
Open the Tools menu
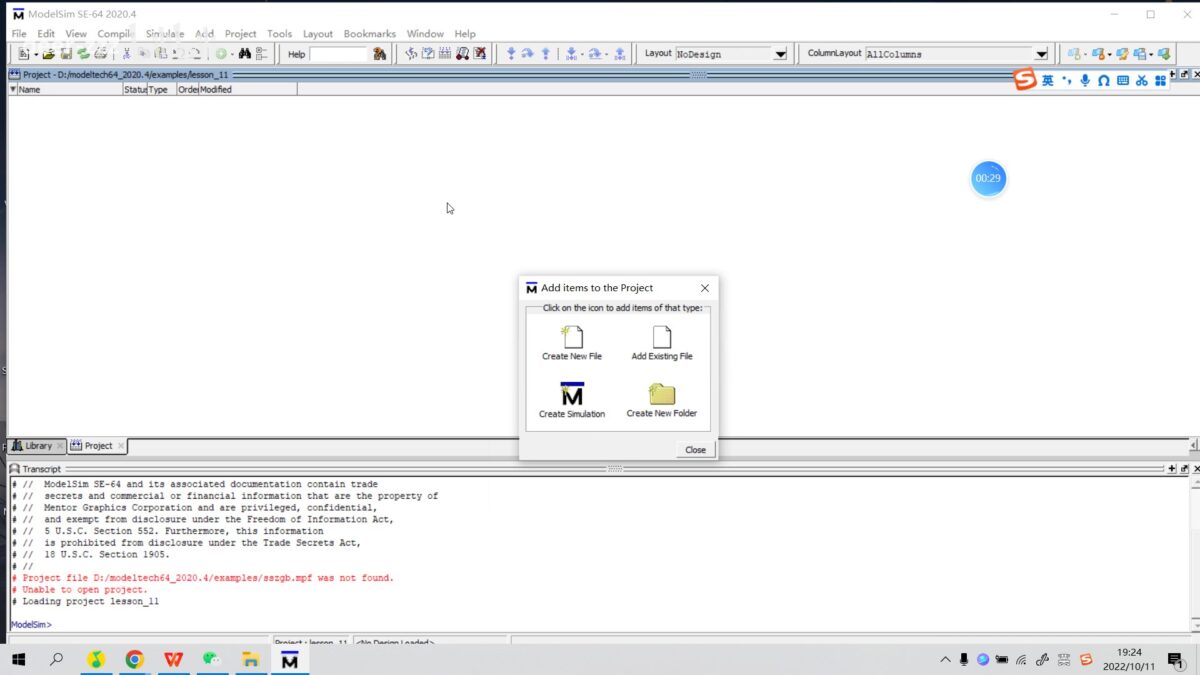(280, 34)
